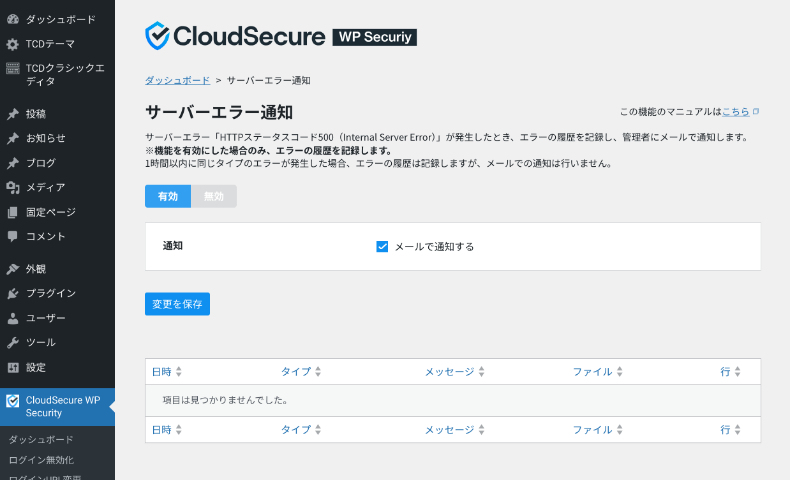
Task: Follow the ダッシュボード breadcrumb link
Action: coord(177,80)
